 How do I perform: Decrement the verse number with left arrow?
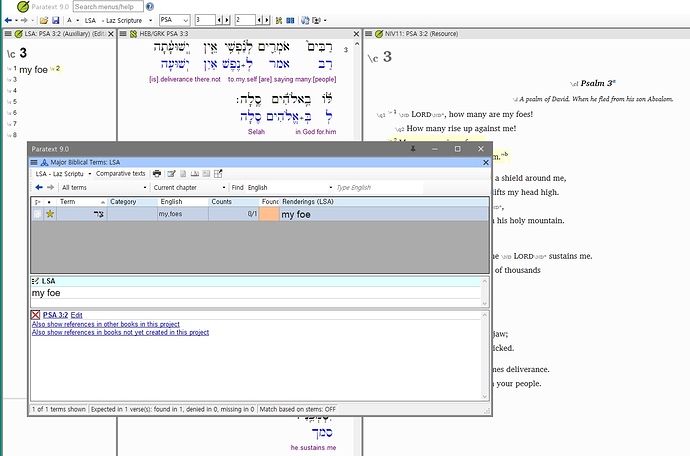pyautogui.click(x=259, y=20)
